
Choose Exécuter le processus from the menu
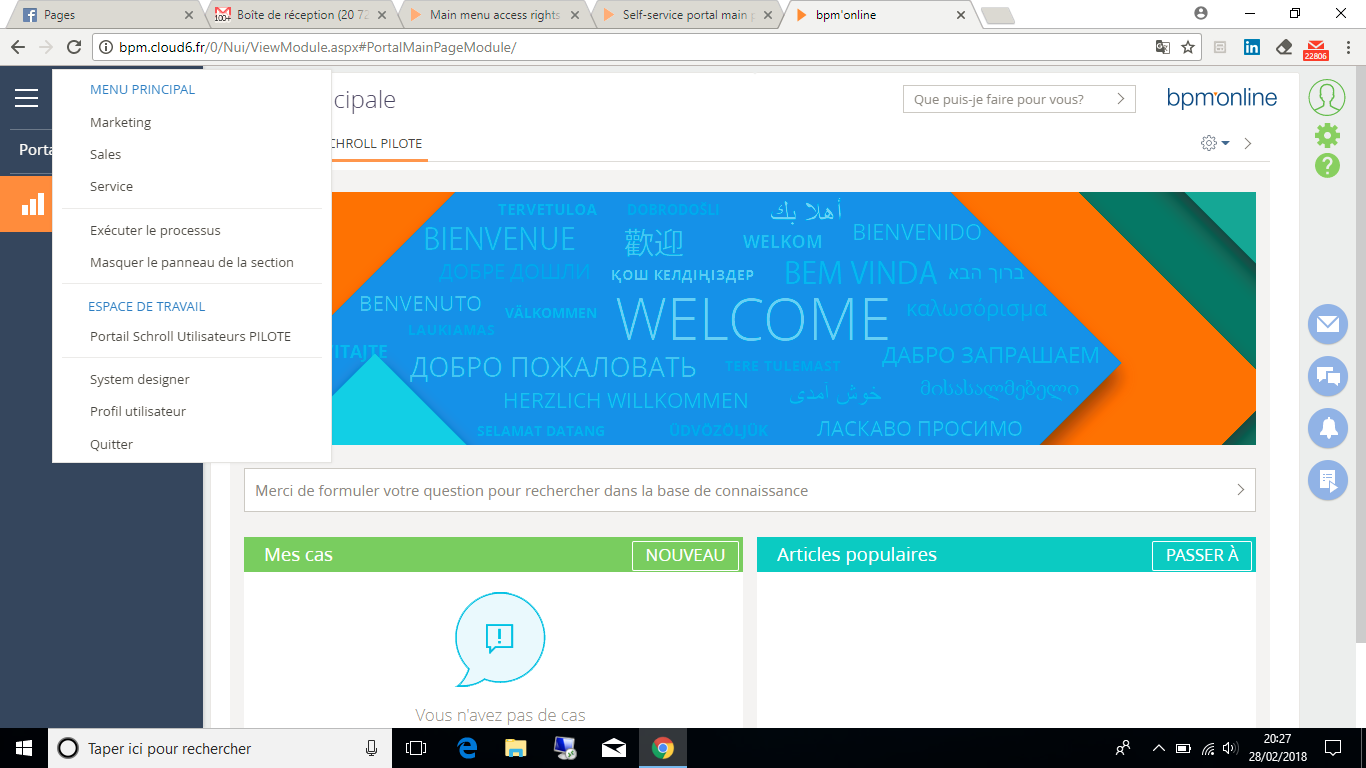[155, 230]
